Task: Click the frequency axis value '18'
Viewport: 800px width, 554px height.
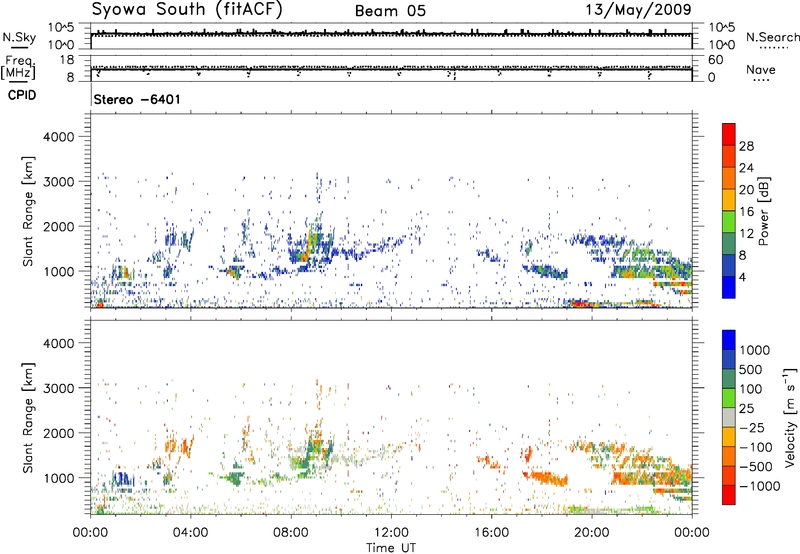Action: click(67, 60)
